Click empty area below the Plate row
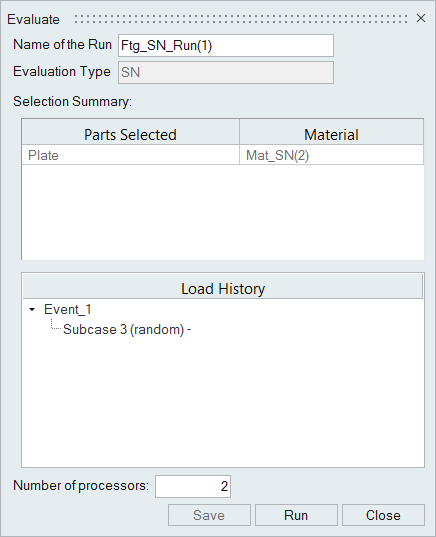The width and height of the screenshot is (436, 537). [223, 212]
